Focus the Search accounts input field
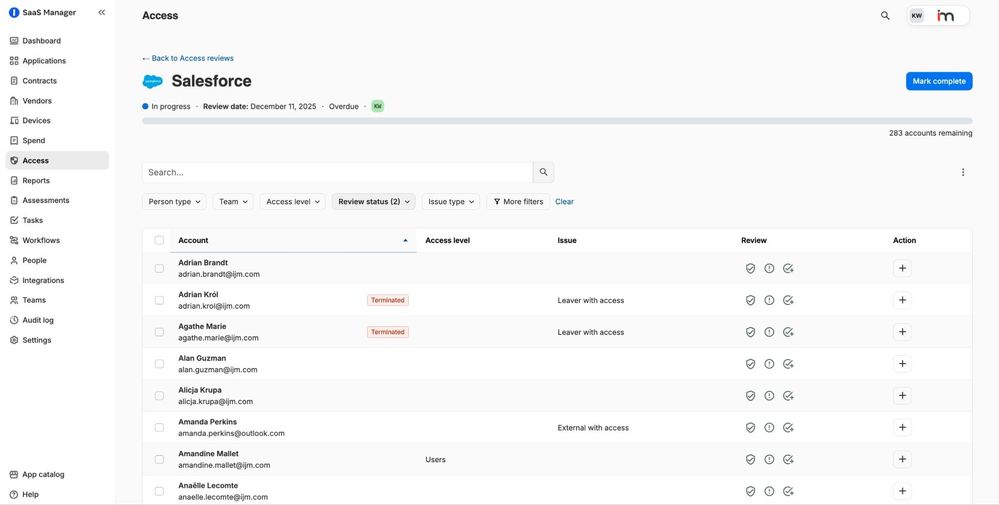The width and height of the screenshot is (999, 505). [337, 172]
